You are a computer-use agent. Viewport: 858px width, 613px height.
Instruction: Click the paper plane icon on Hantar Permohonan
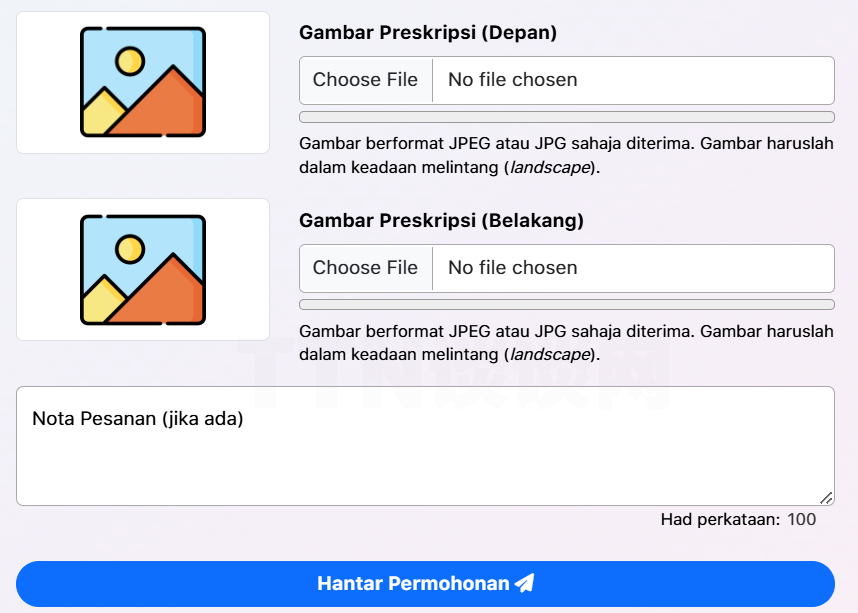pyautogui.click(x=524, y=583)
